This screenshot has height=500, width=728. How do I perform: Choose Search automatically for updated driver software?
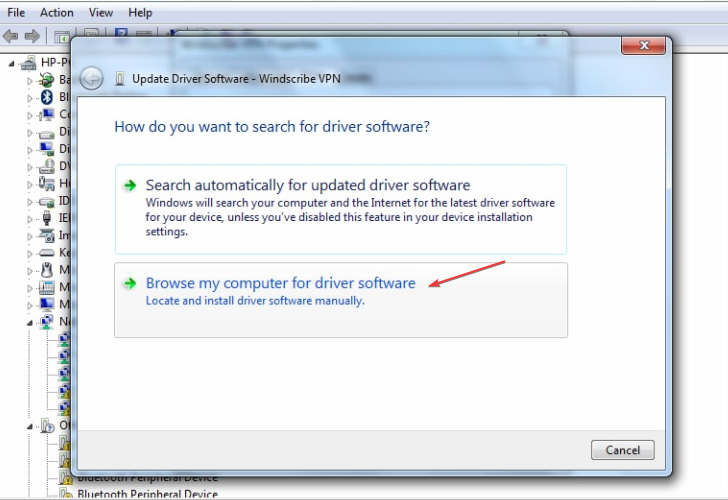(x=341, y=209)
